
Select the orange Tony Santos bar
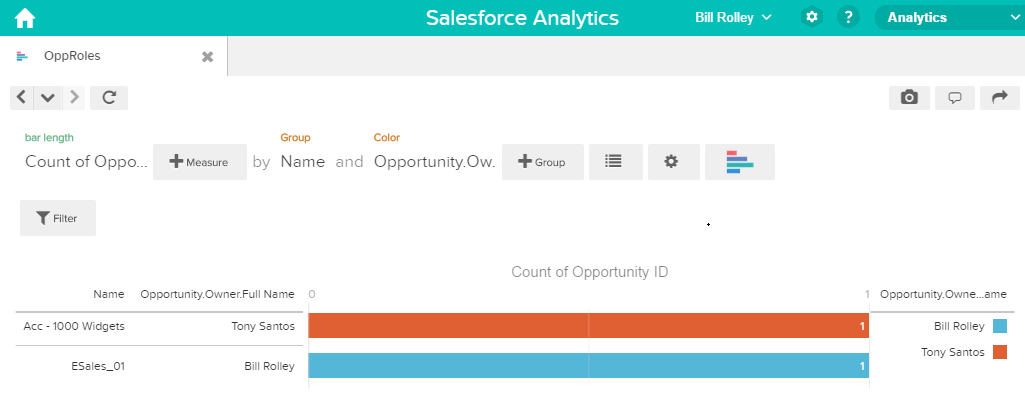pos(588,326)
